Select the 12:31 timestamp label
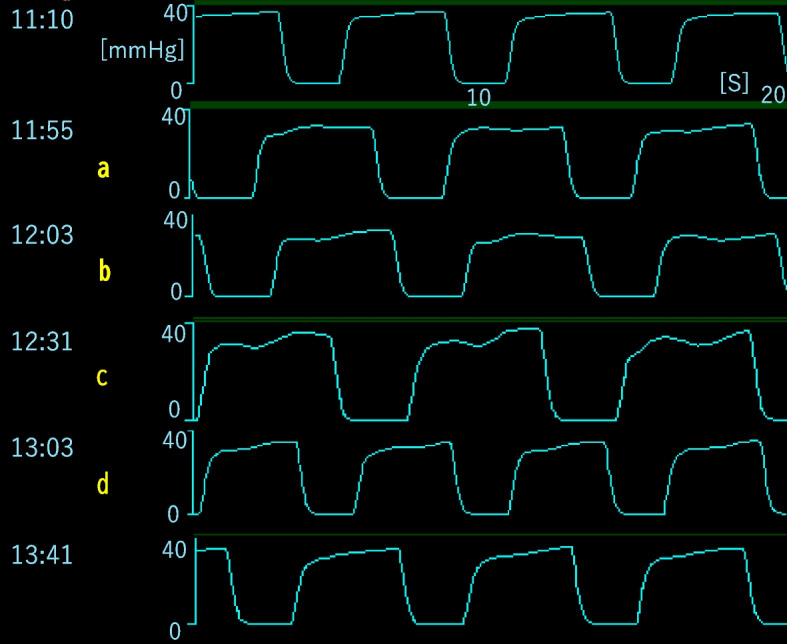 [x=42, y=342]
